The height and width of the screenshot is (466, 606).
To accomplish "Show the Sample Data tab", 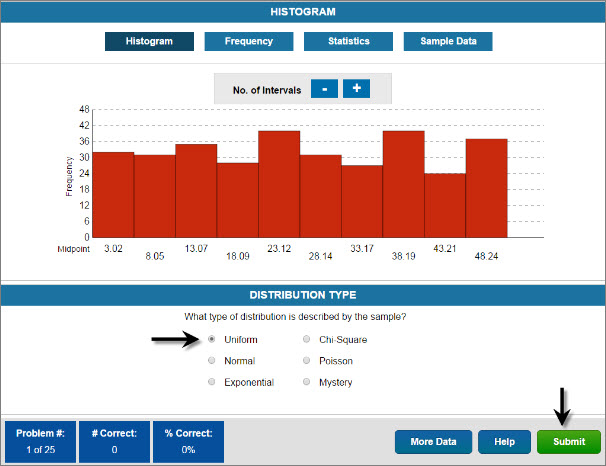I will (x=447, y=42).
